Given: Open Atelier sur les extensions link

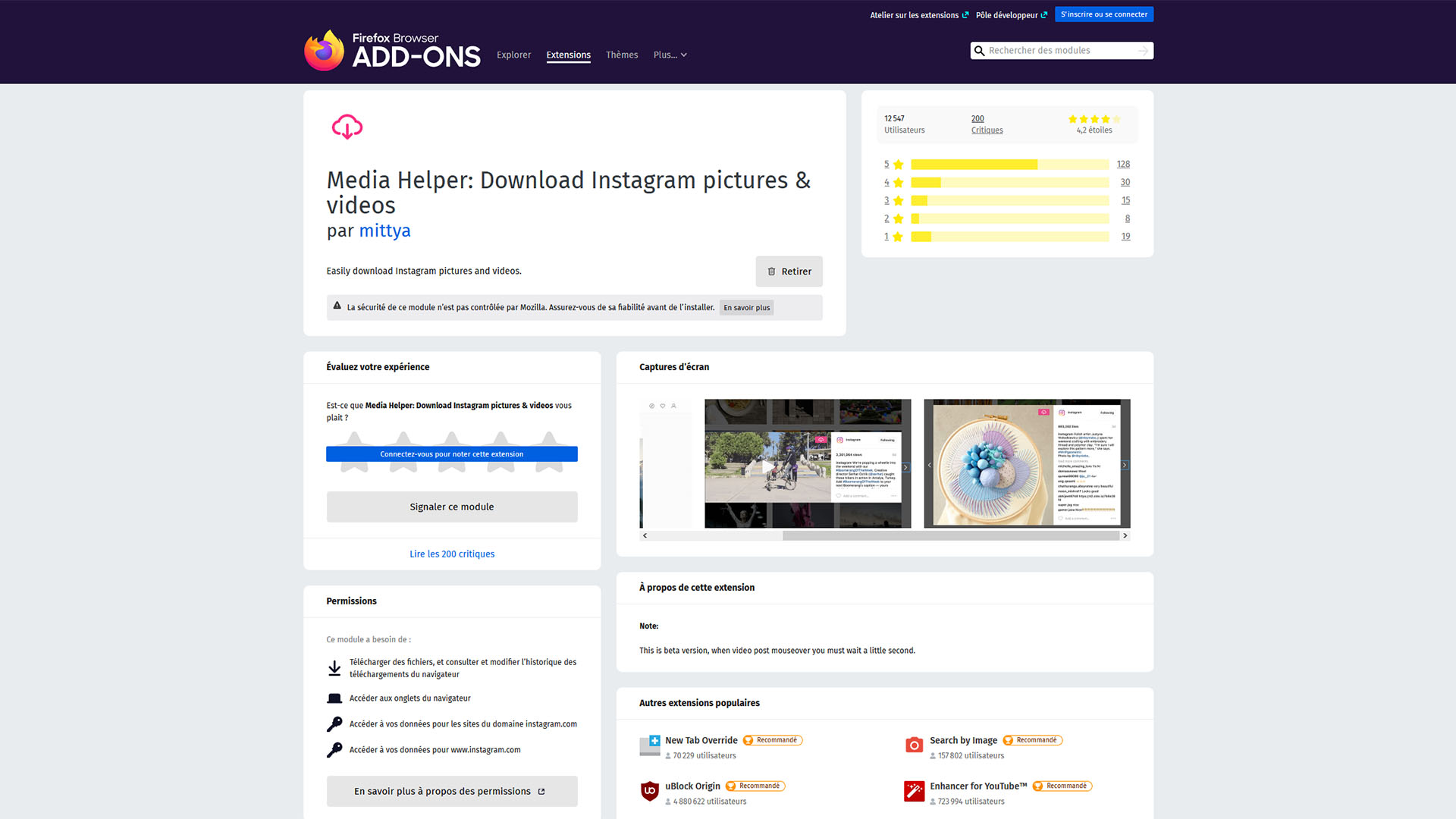Looking at the screenshot, I should point(919,15).
